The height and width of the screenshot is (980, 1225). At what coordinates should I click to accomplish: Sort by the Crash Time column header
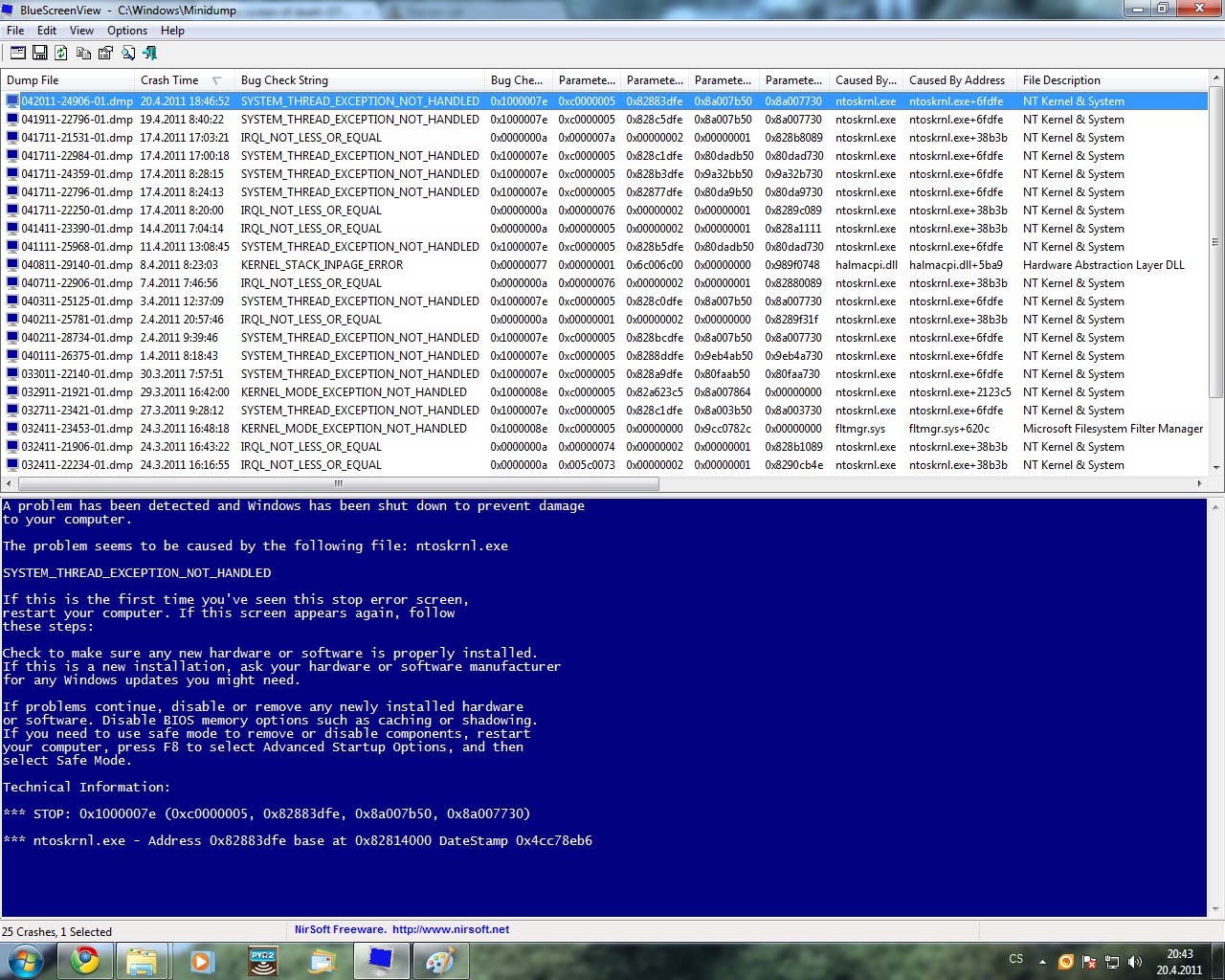(x=186, y=80)
